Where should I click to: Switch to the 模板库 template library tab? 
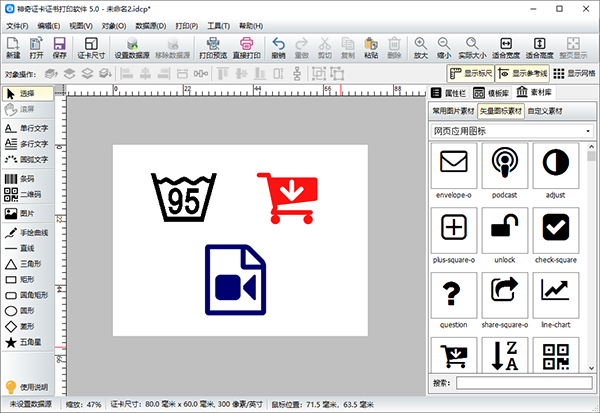(x=491, y=93)
